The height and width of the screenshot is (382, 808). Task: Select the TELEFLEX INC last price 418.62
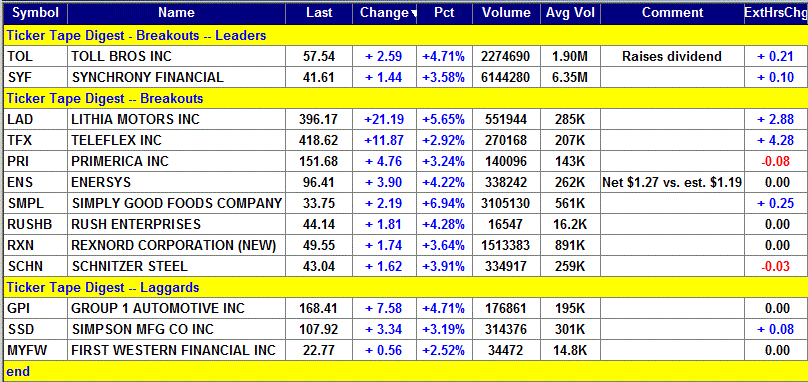tap(318, 140)
